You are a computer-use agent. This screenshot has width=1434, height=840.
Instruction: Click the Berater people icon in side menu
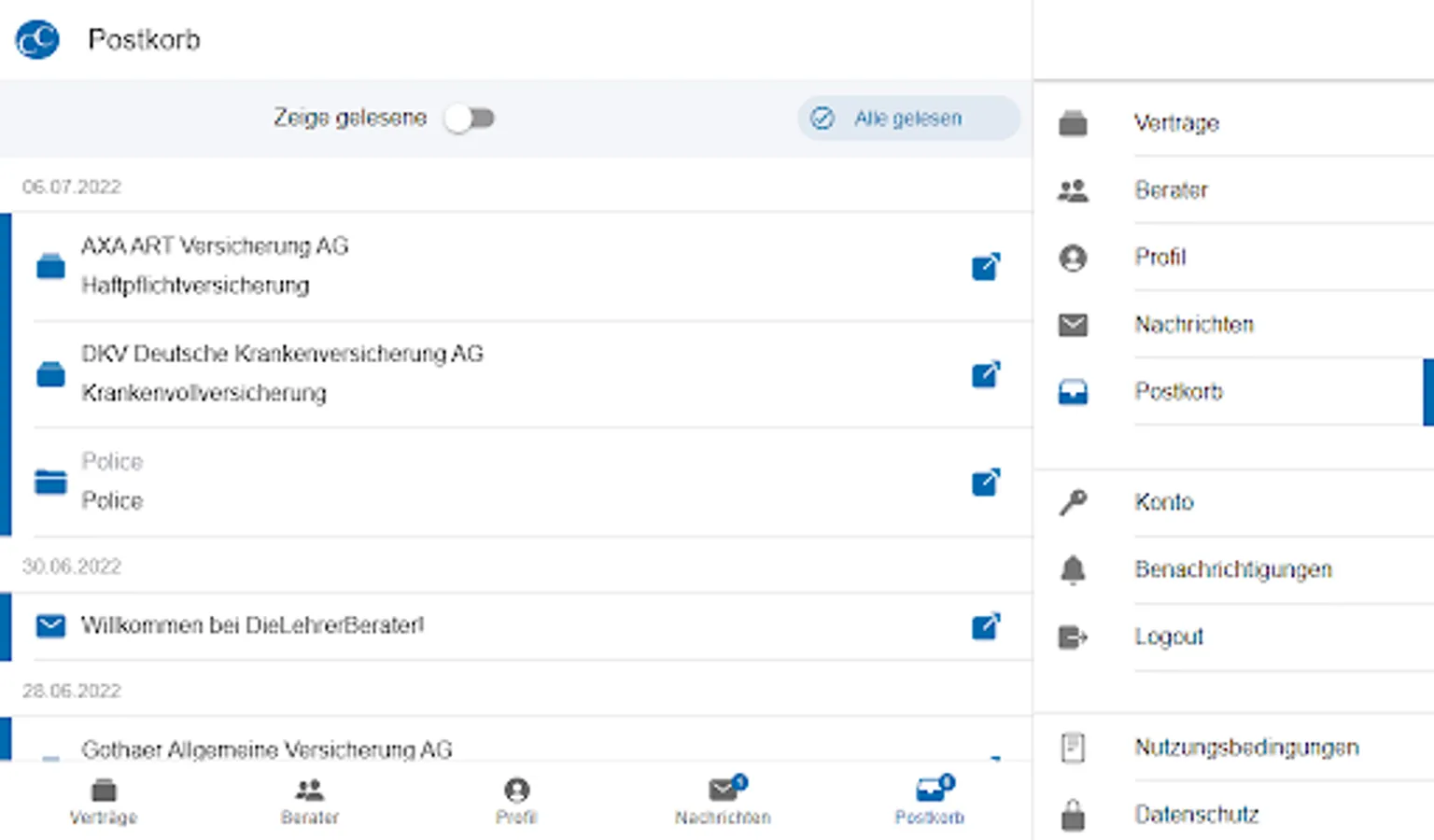pyautogui.click(x=1073, y=190)
